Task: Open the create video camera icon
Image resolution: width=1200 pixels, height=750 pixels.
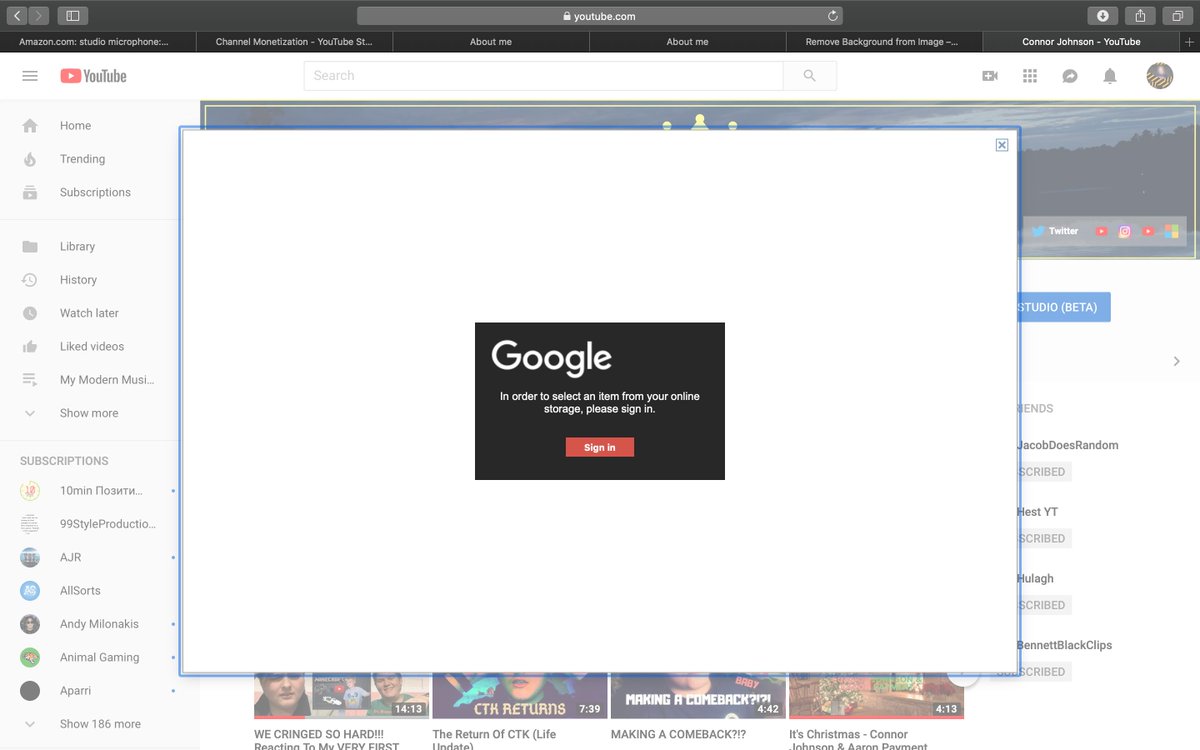Action: [990, 76]
